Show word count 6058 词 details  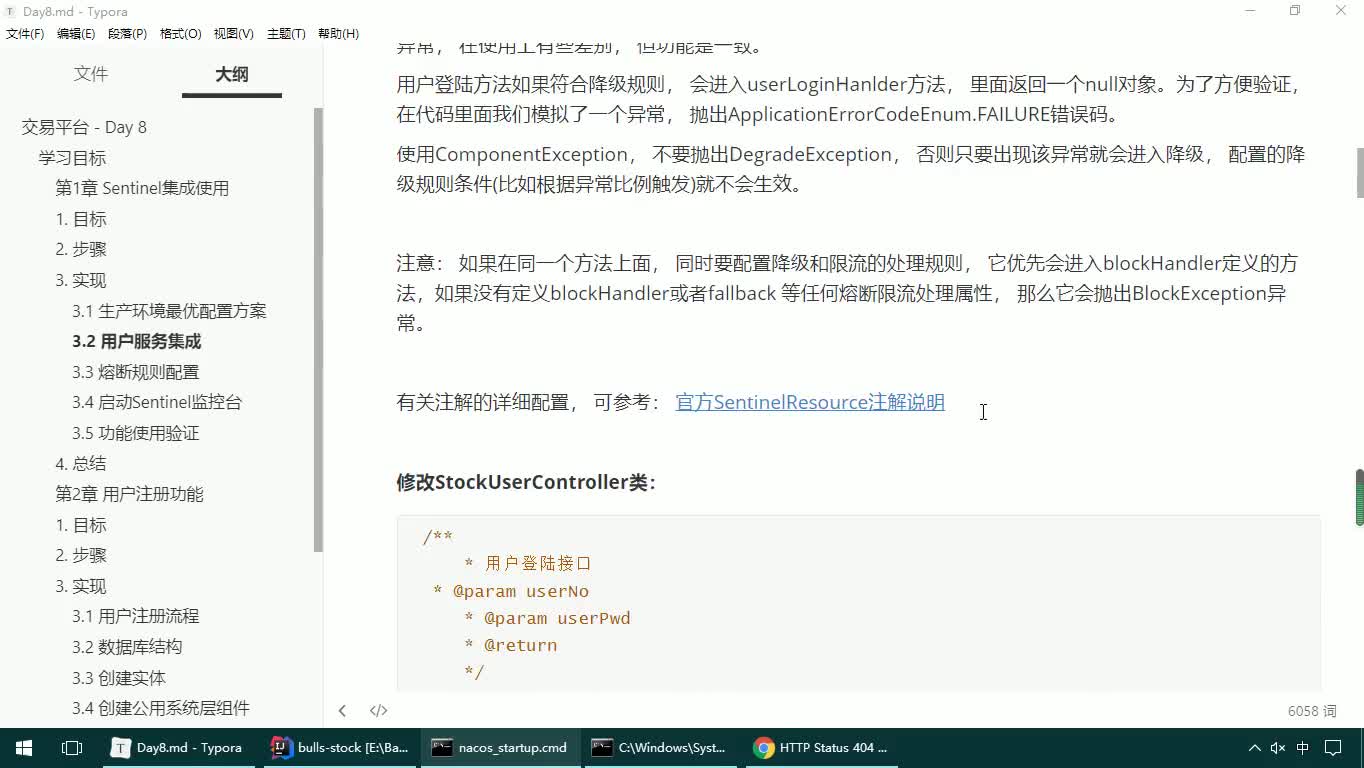[1312, 711]
